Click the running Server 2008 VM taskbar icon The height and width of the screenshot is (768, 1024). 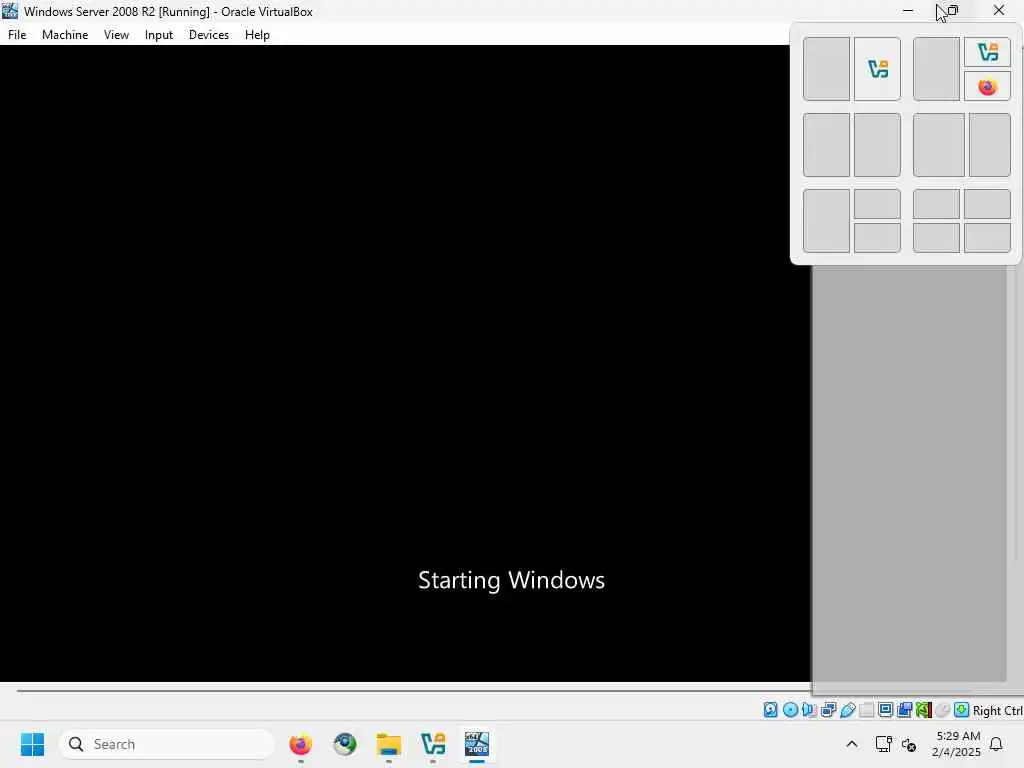point(477,744)
